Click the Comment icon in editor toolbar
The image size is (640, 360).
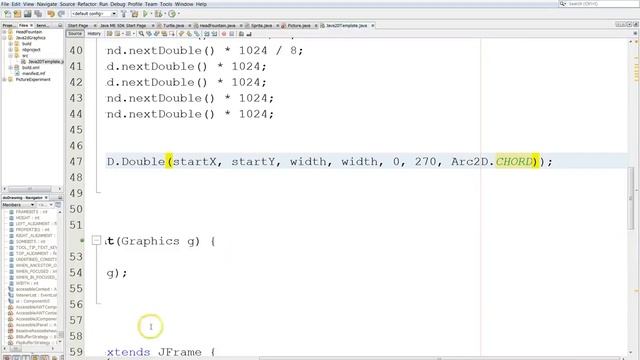[241, 34]
